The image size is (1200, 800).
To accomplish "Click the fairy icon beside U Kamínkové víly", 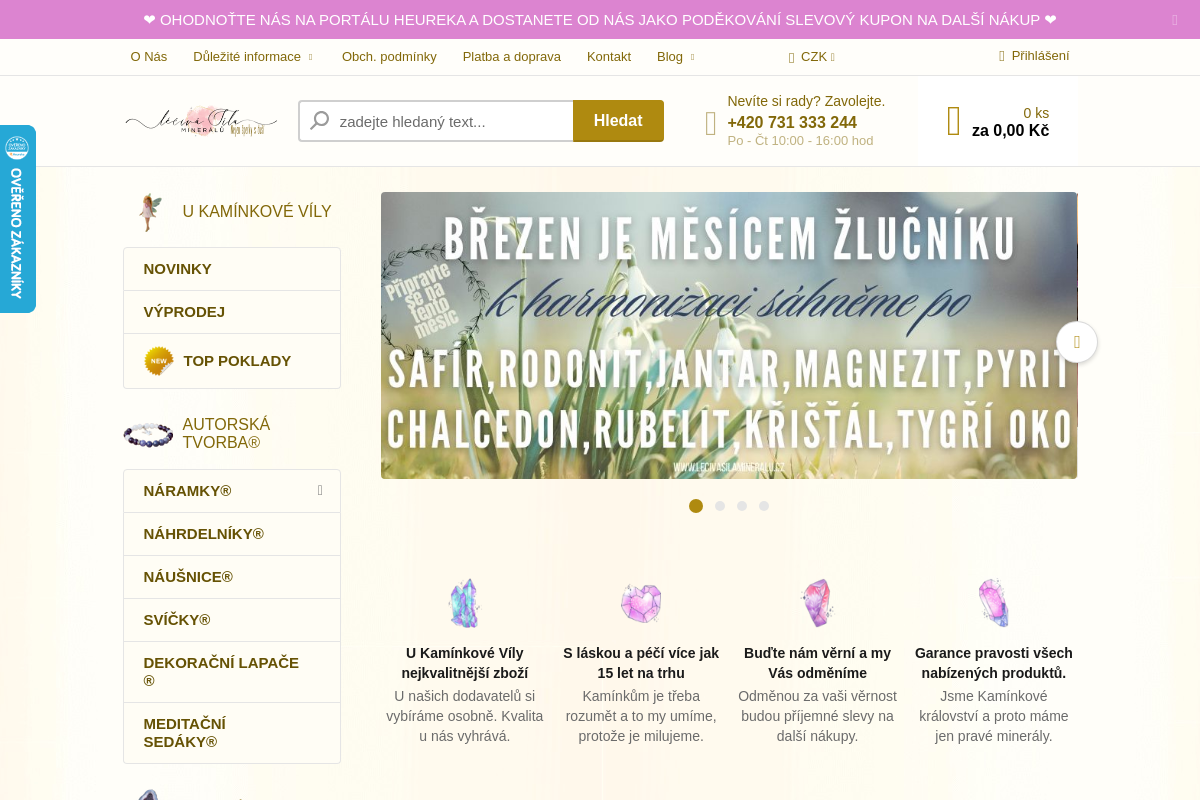I will [148, 211].
